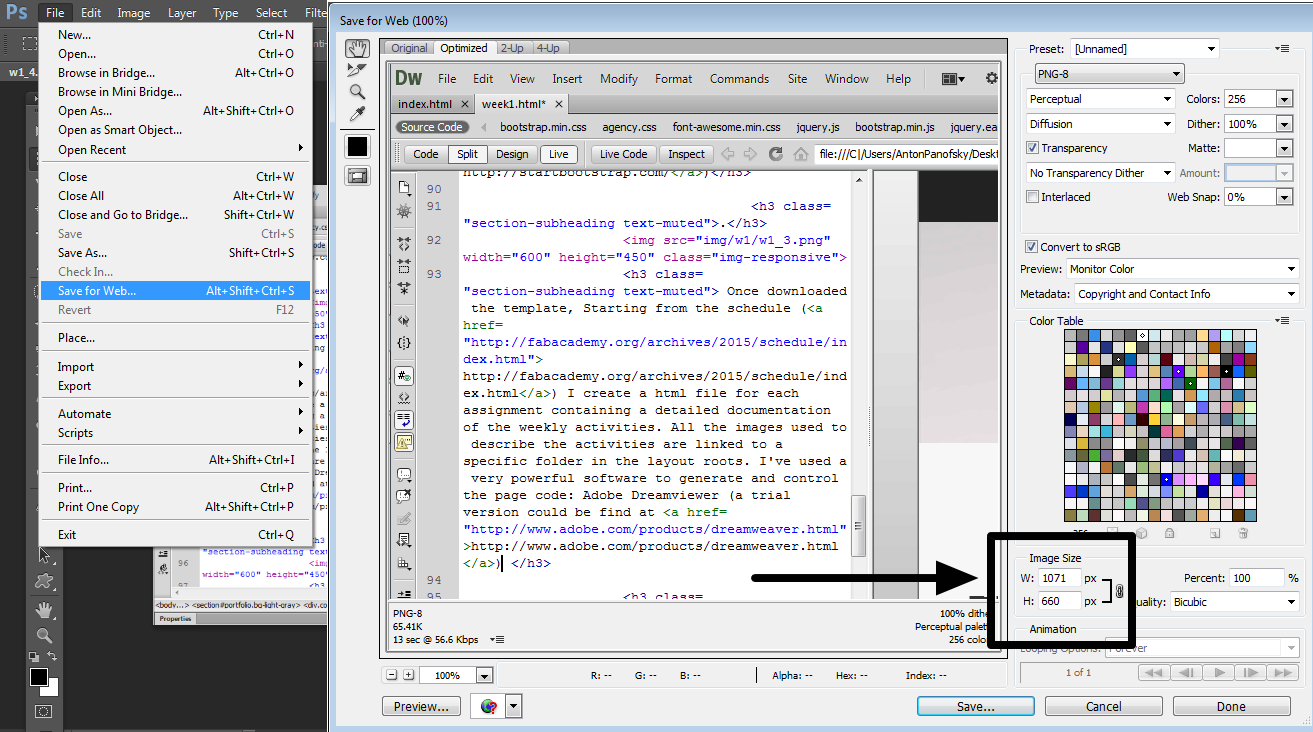Reset default foreground and background colors
This screenshot has width=1313, height=732.
pos(35,657)
